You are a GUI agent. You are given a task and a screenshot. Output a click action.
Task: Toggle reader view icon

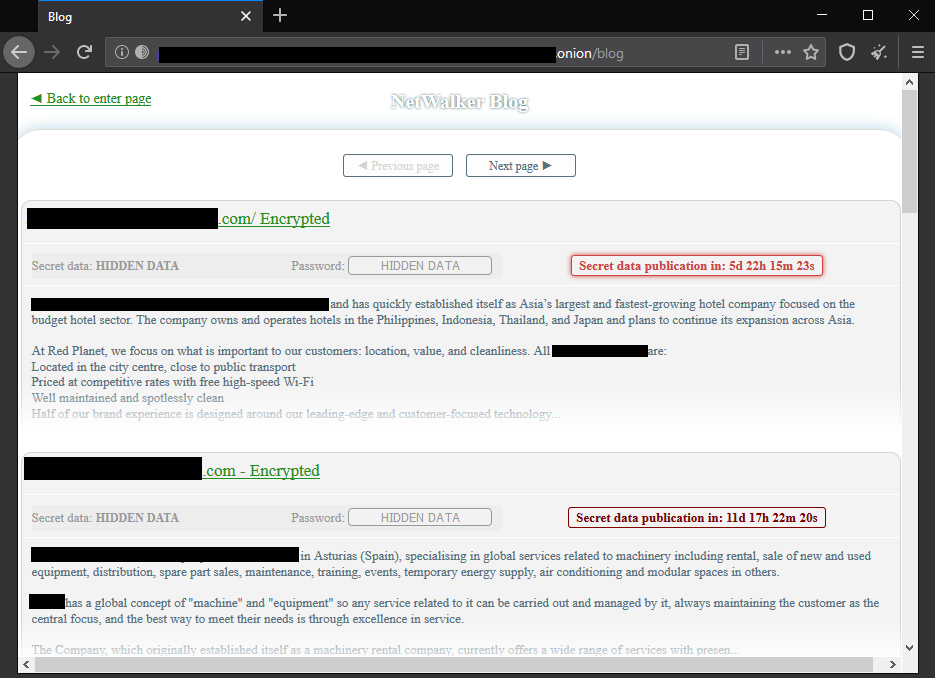pos(742,52)
